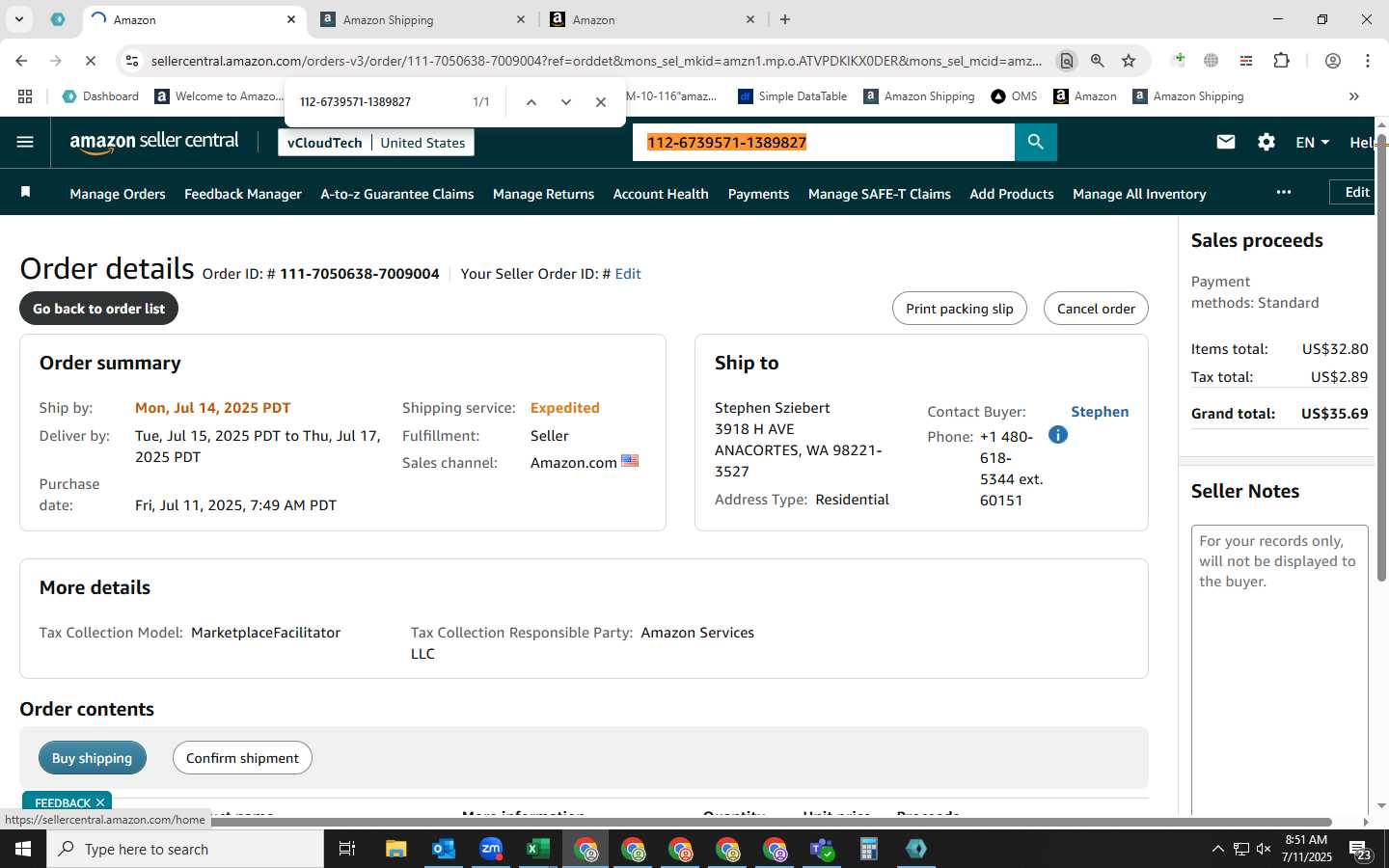Open the three-dots more menu in the nav bar
The width and height of the screenshot is (1389, 868).
coord(1283,192)
